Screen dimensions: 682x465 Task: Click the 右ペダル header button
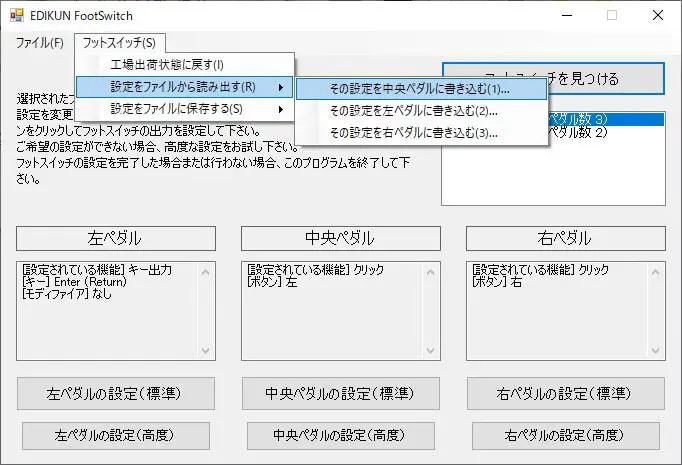565,238
